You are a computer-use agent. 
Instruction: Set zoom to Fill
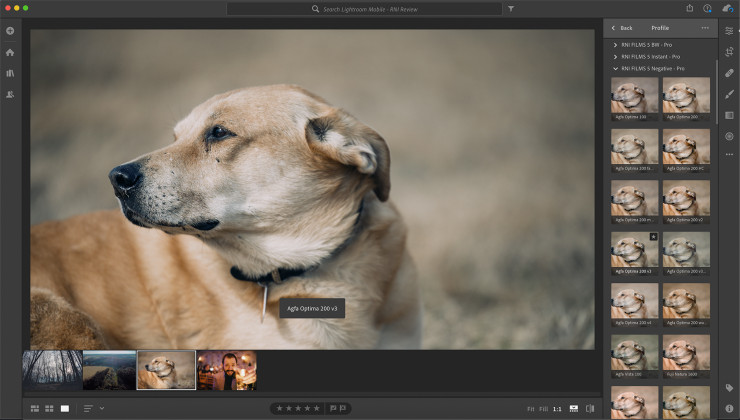click(544, 409)
